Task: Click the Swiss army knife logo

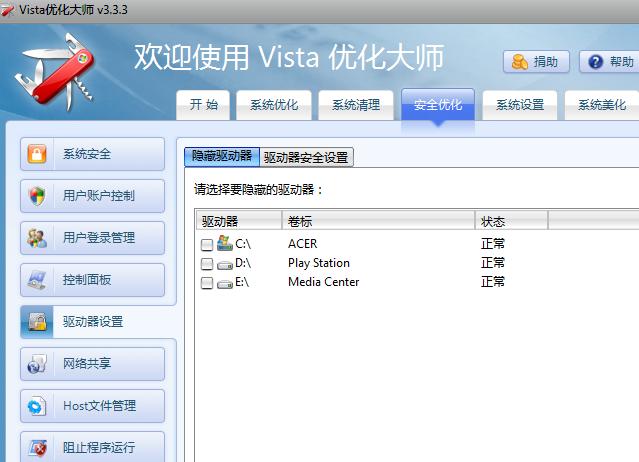Action: click(x=55, y=71)
